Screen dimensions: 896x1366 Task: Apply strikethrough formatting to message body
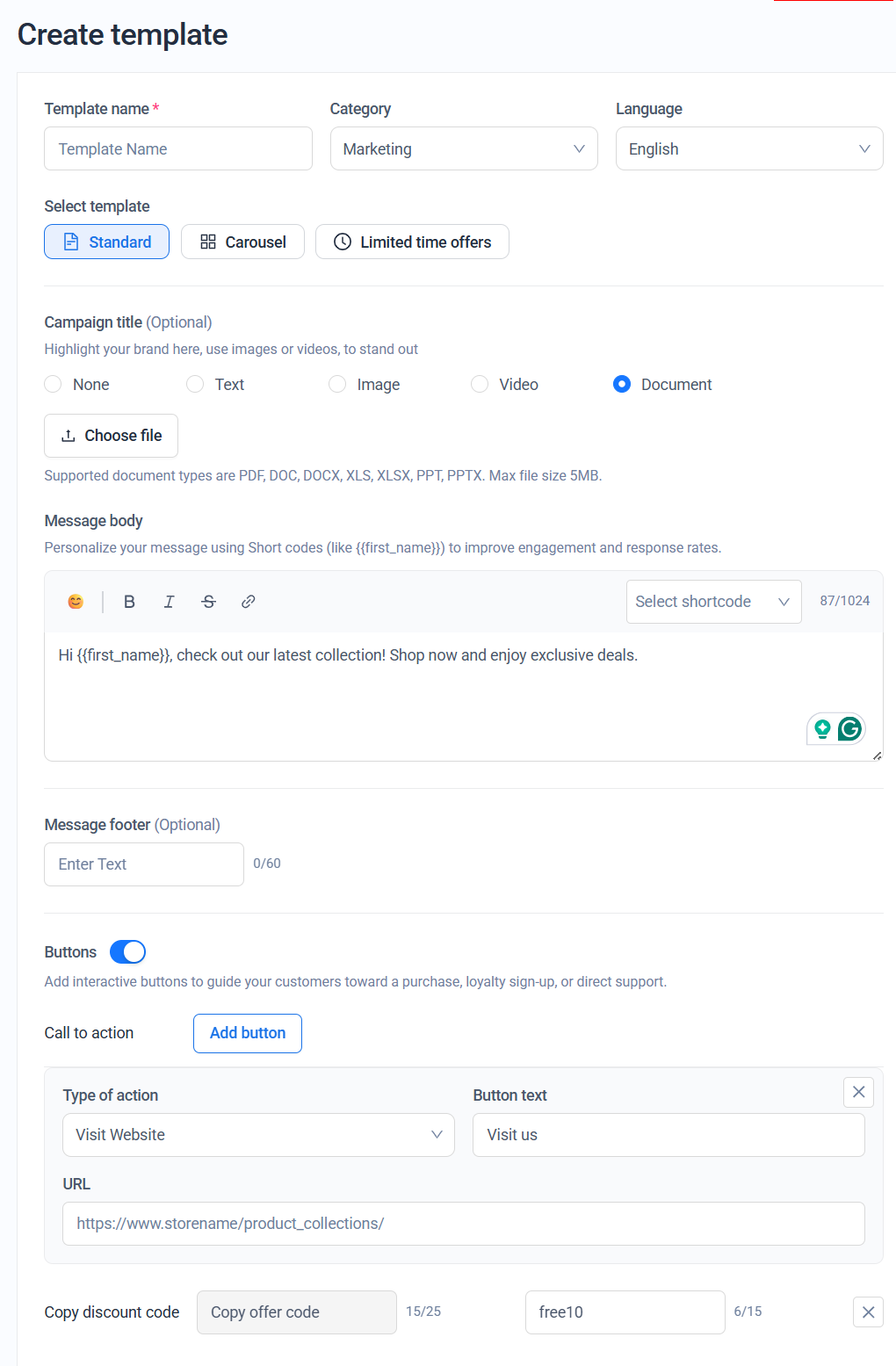[x=208, y=602]
